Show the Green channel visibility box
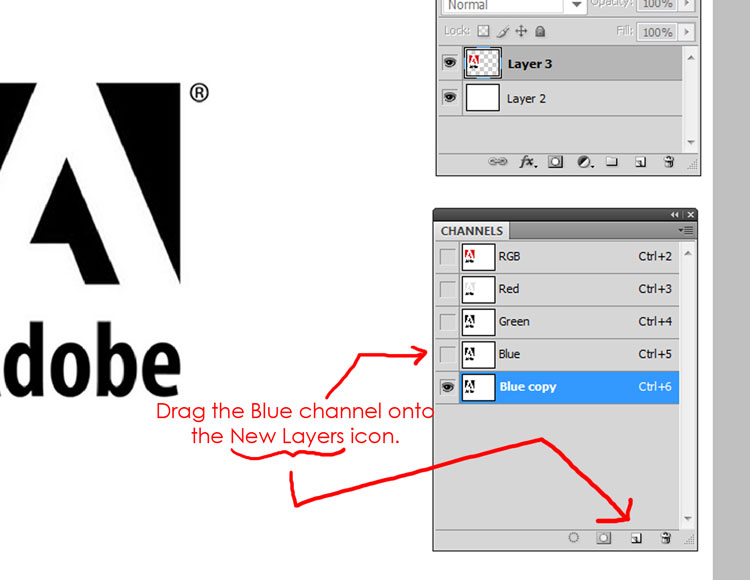This screenshot has width=750, height=580. click(448, 322)
